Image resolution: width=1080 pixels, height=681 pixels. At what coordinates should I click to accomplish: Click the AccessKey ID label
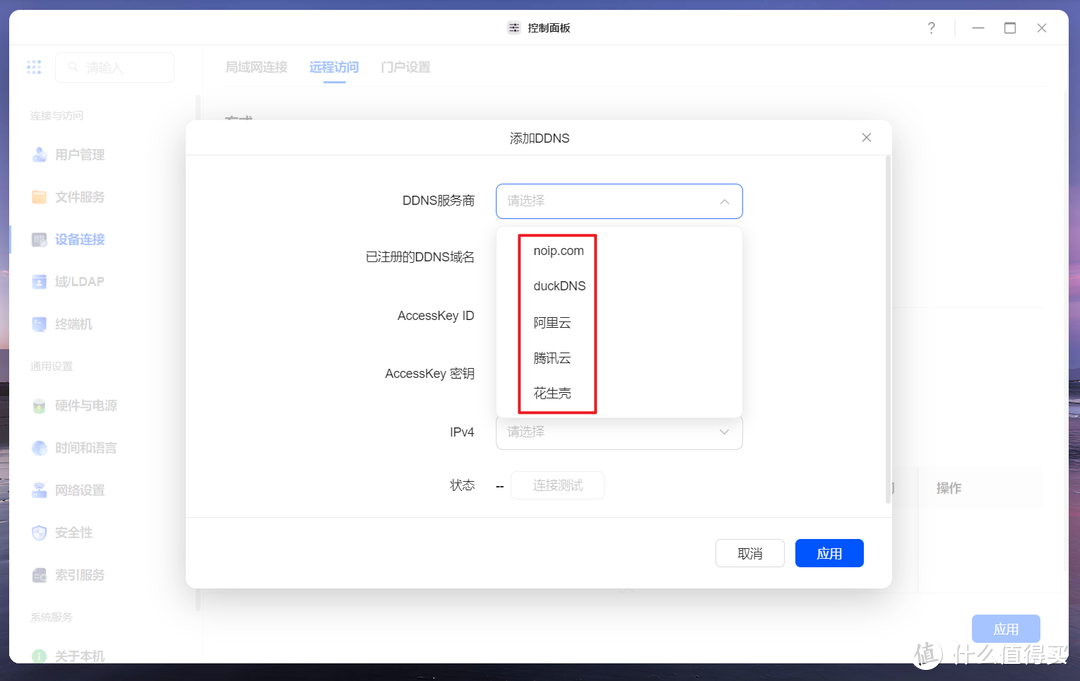pos(435,315)
